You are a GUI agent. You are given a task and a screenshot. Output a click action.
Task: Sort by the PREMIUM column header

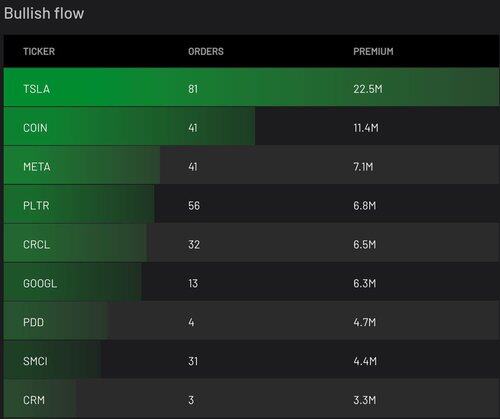coord(373,51)
